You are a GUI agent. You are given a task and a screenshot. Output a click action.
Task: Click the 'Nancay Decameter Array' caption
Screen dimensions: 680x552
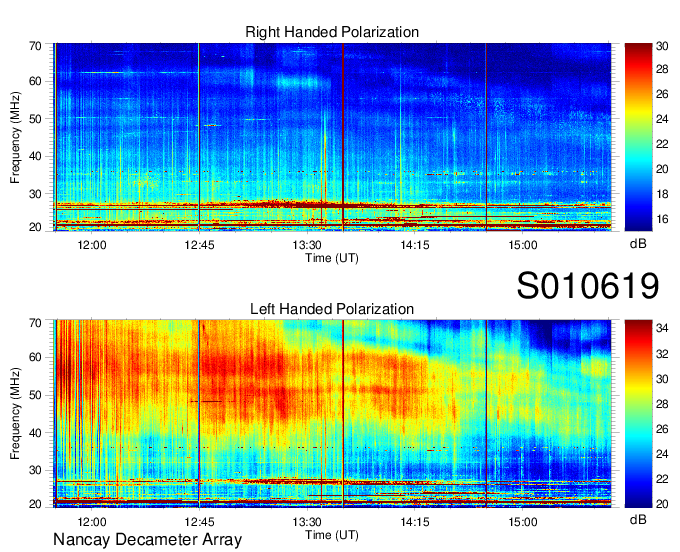pos(147,540)
